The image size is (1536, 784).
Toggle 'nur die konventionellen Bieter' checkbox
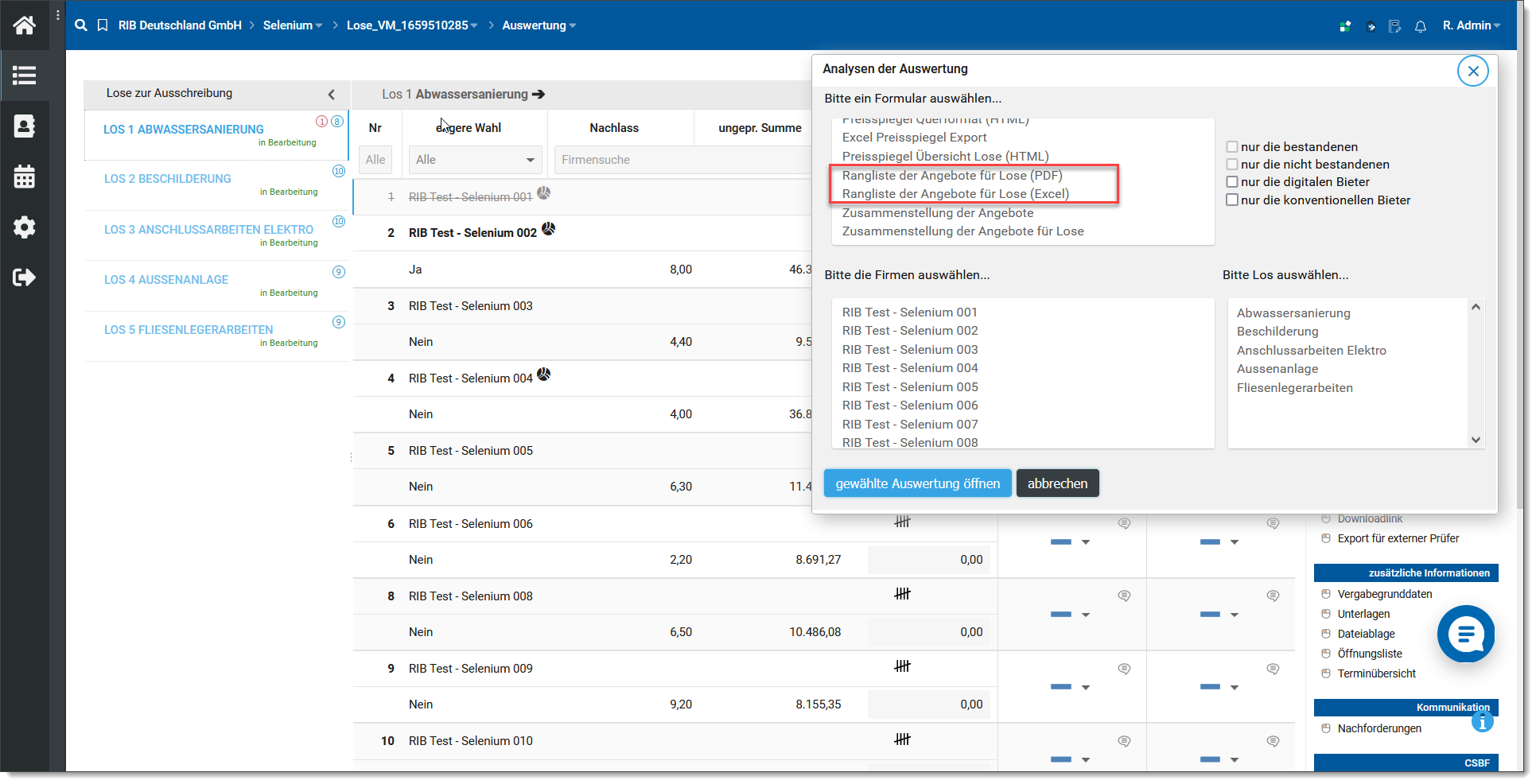coord(1232,200)
